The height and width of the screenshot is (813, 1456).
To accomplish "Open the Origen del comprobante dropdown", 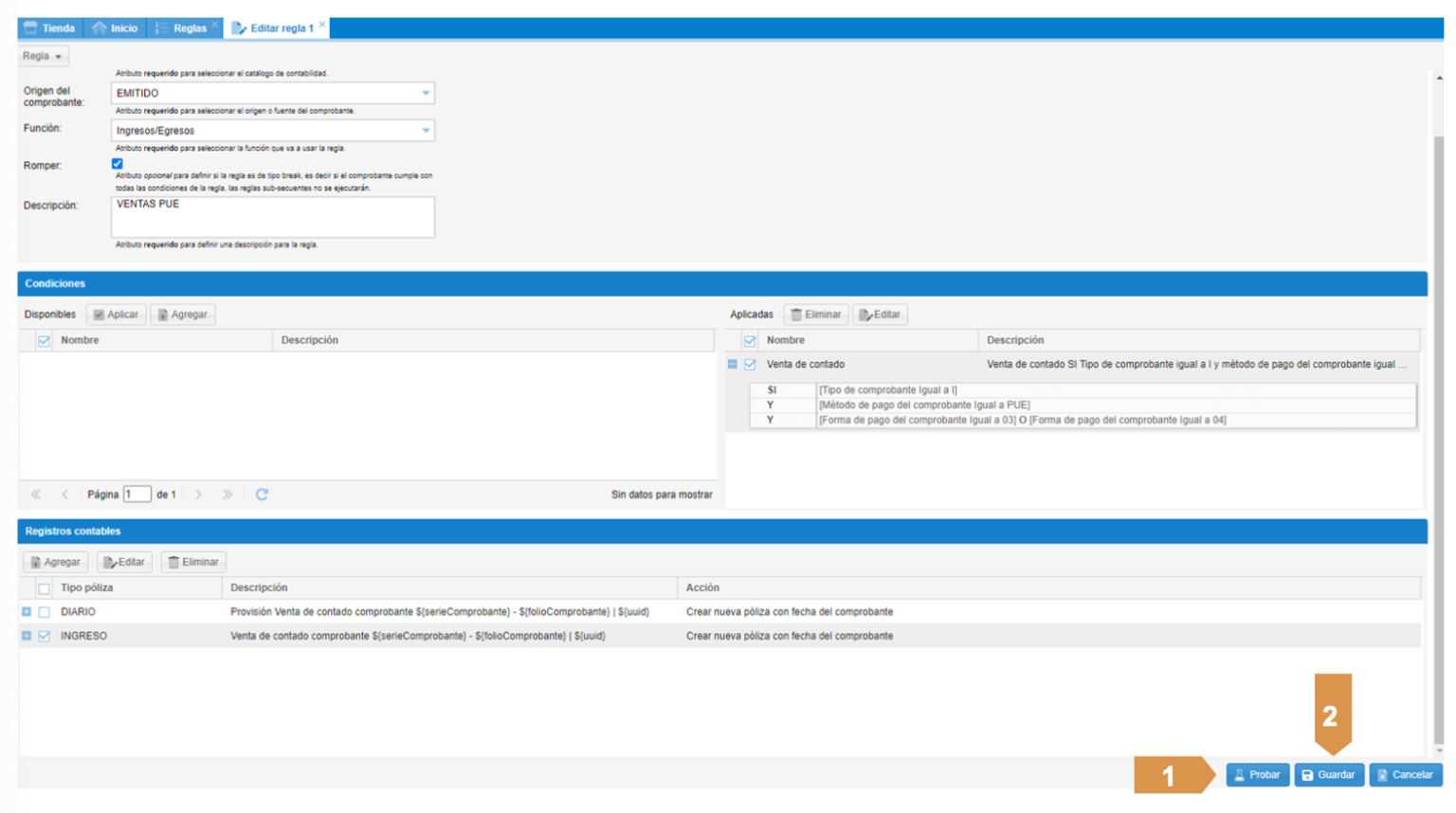I will [426, 93].
